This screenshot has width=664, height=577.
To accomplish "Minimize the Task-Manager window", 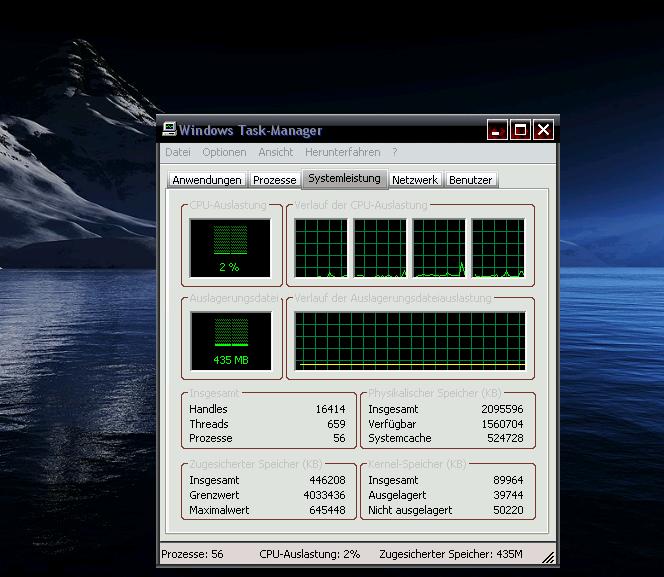I will coord(497,130).
